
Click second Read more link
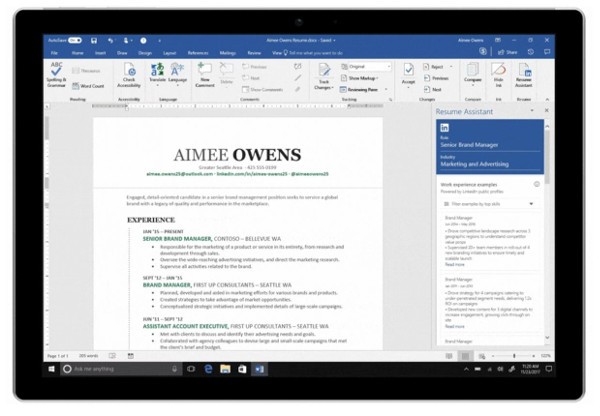point(455,326)
